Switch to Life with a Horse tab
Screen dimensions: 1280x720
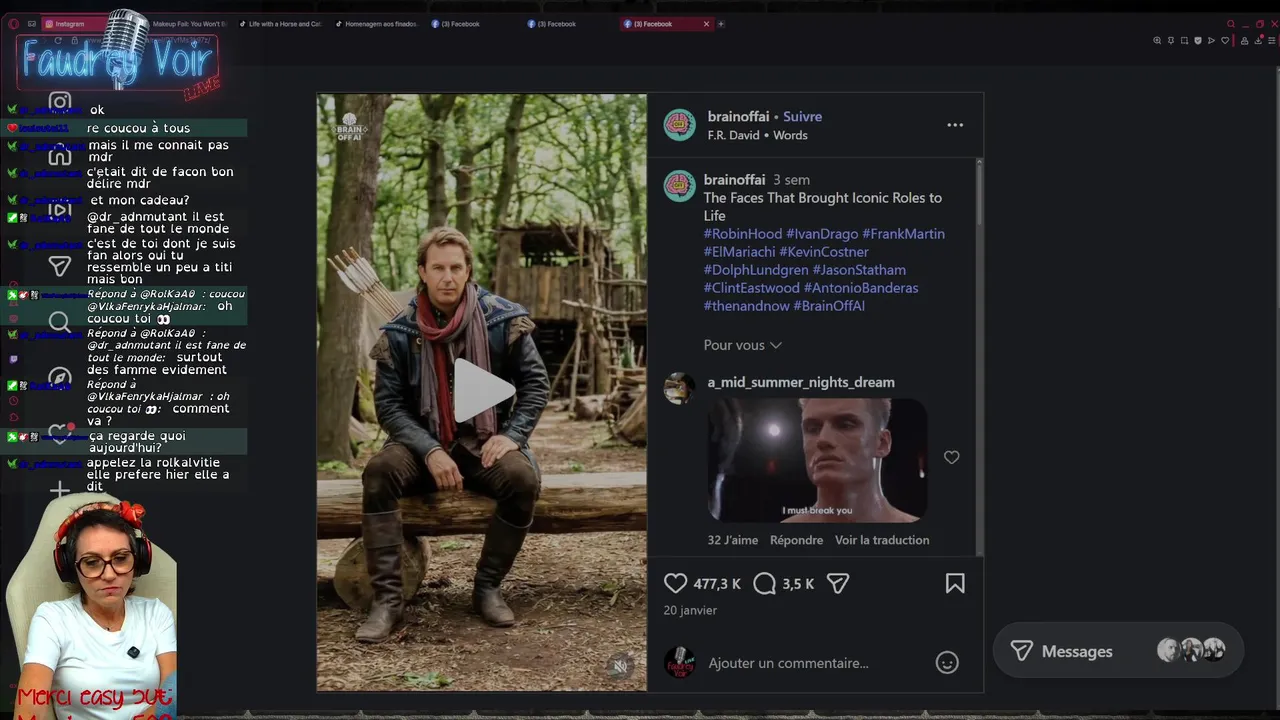[x=281, y=24]
